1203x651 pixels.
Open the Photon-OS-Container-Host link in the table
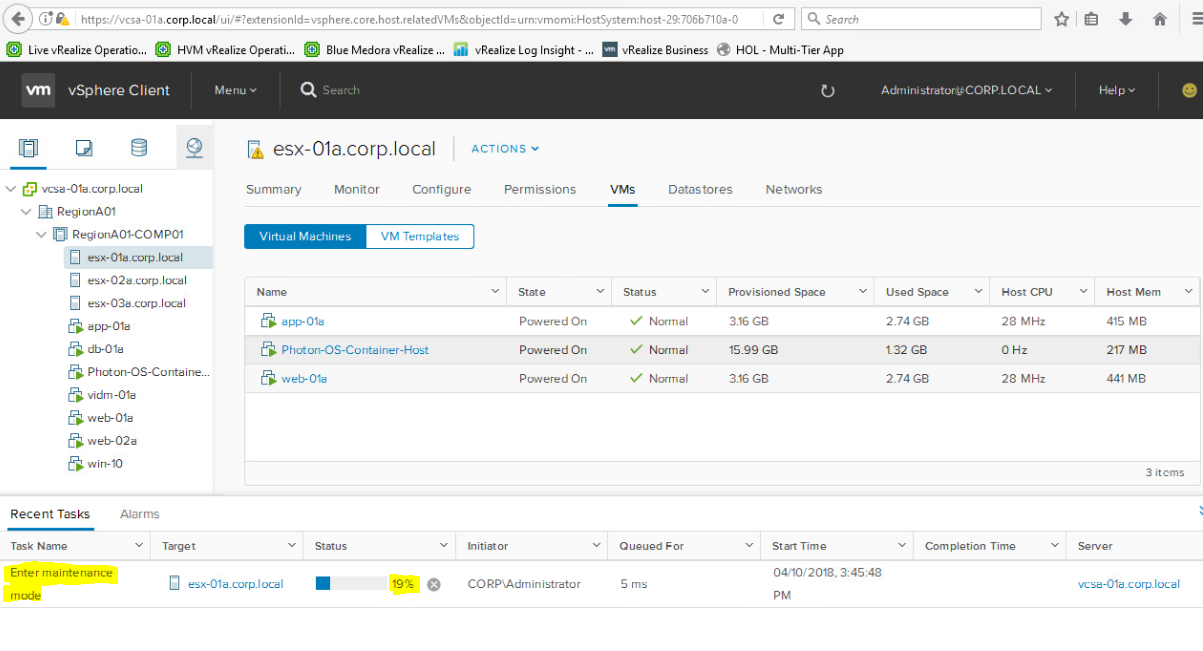point(355,350)
